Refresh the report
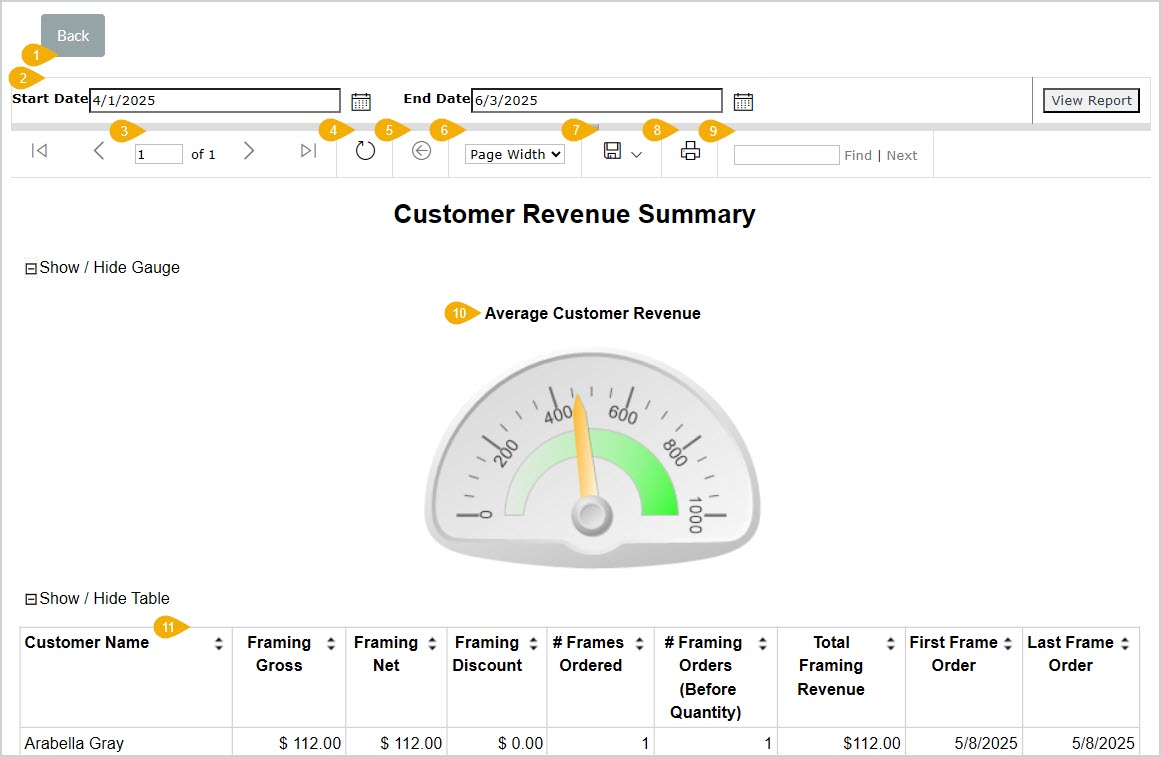The height and width of the screenshot is (757, 1161). pos(364,151)
